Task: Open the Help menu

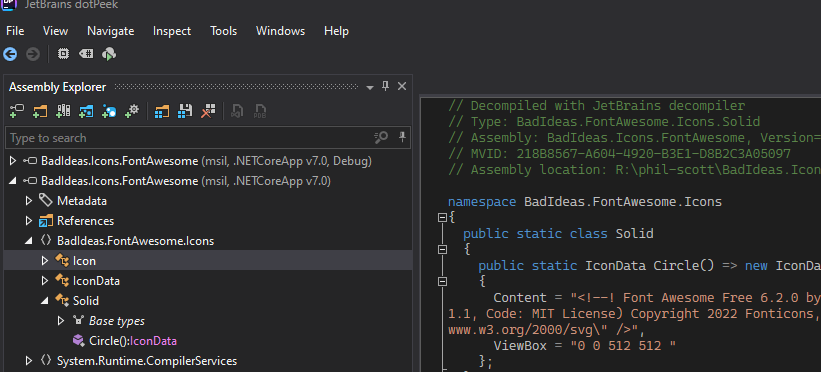Action: [336, 31]
